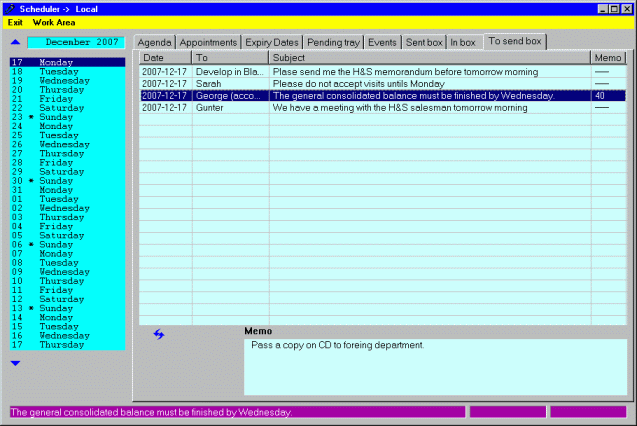This screenshot has width=637, height=426.
Task: Open the Work Area menu
Action: [x=54, y=22]
